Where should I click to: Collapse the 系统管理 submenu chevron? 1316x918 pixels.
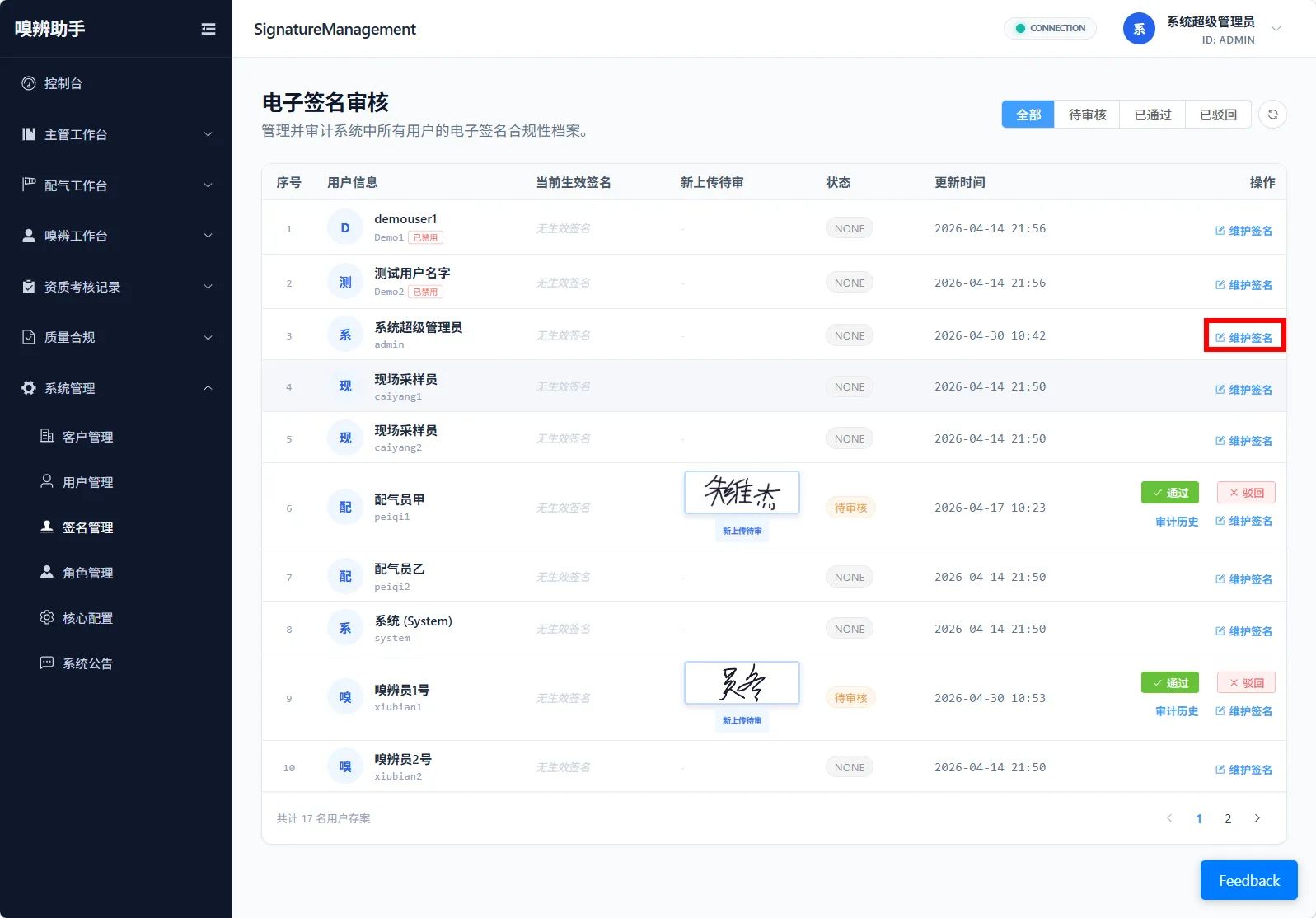click(208, 388)
